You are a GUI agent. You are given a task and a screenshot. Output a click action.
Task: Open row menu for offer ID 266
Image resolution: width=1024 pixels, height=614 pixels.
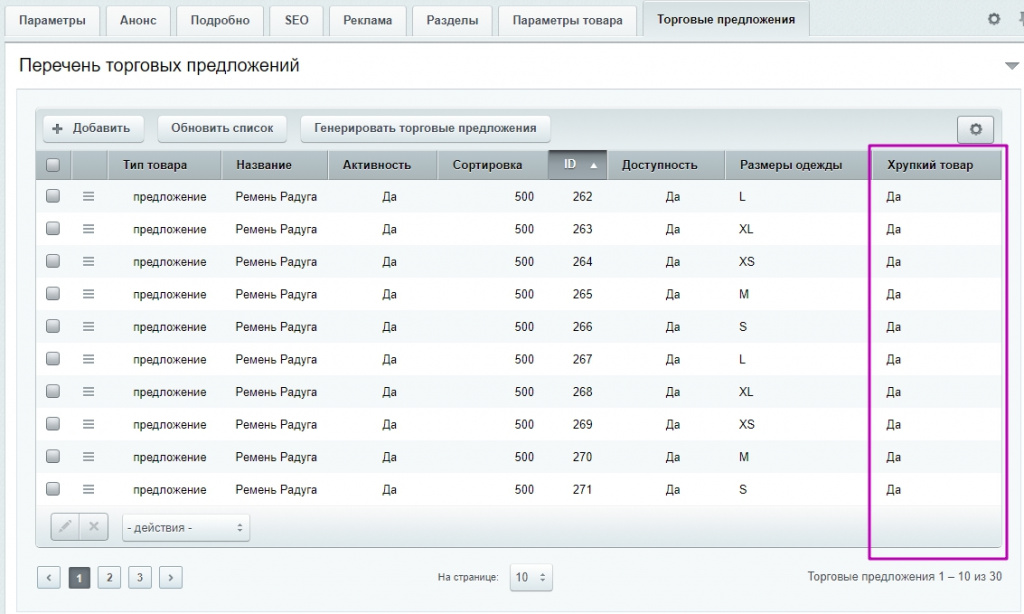(88, 326)
